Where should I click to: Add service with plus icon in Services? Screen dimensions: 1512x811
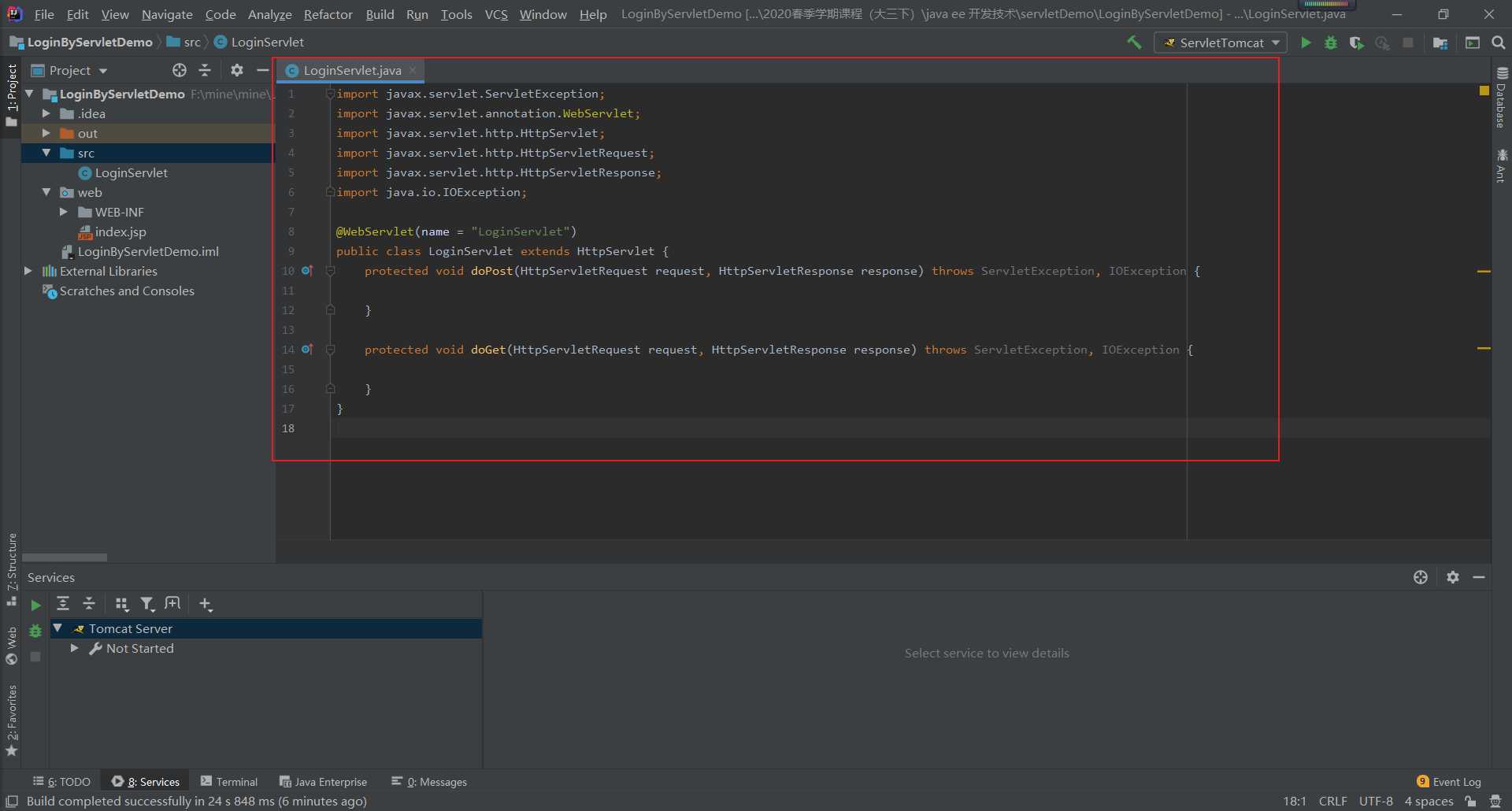pyautogui.click(x=206, y=604)
